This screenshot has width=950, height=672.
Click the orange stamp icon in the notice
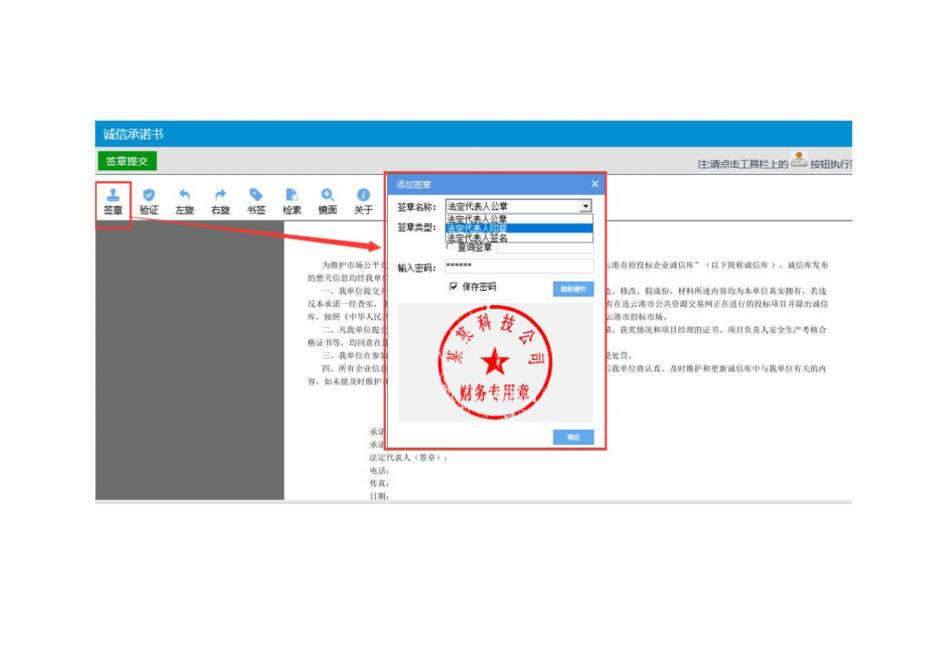tap(798, 160)
